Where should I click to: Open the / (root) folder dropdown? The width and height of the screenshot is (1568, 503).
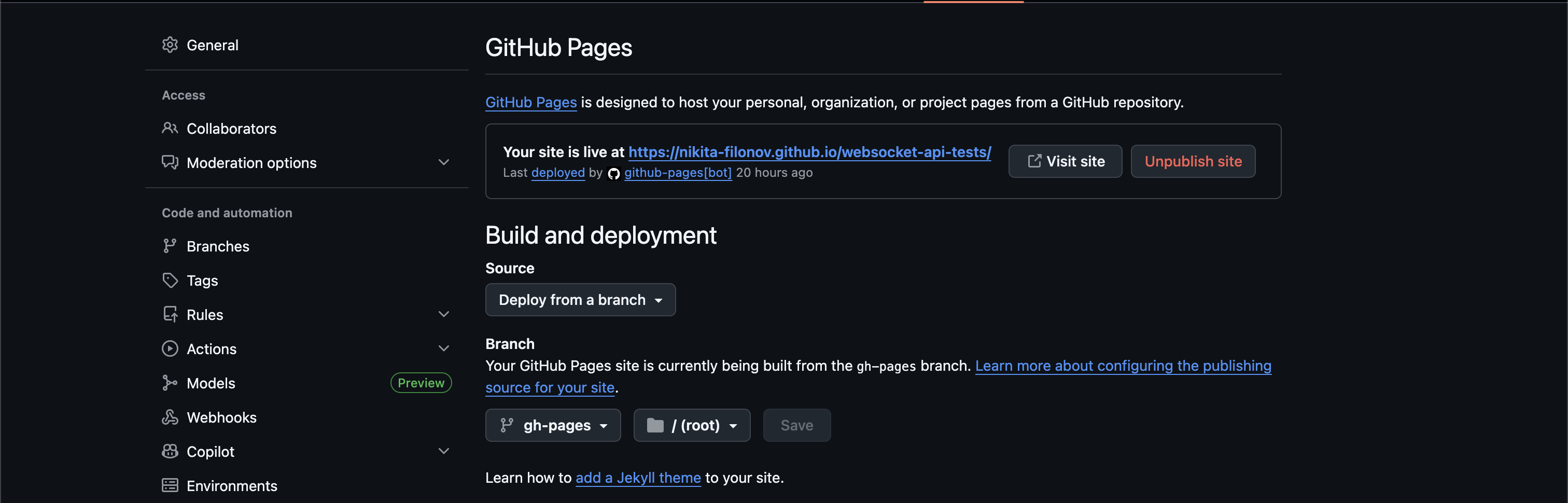tap(692, 425)
